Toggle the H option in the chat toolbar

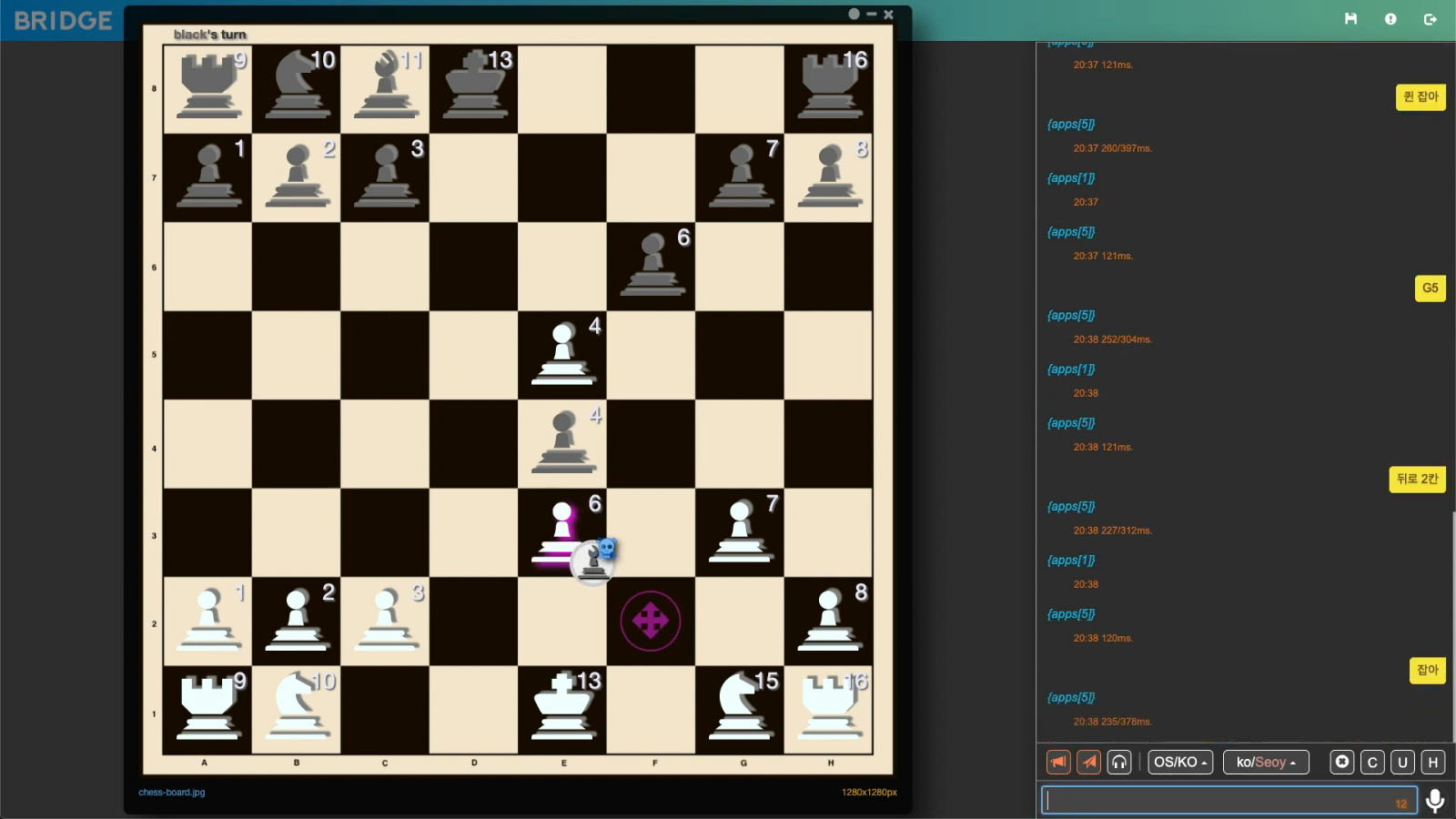1432,762
